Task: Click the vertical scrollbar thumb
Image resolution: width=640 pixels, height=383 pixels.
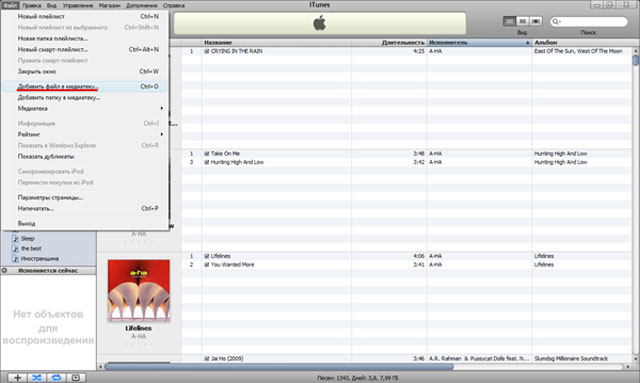Action: coord(636,60)
